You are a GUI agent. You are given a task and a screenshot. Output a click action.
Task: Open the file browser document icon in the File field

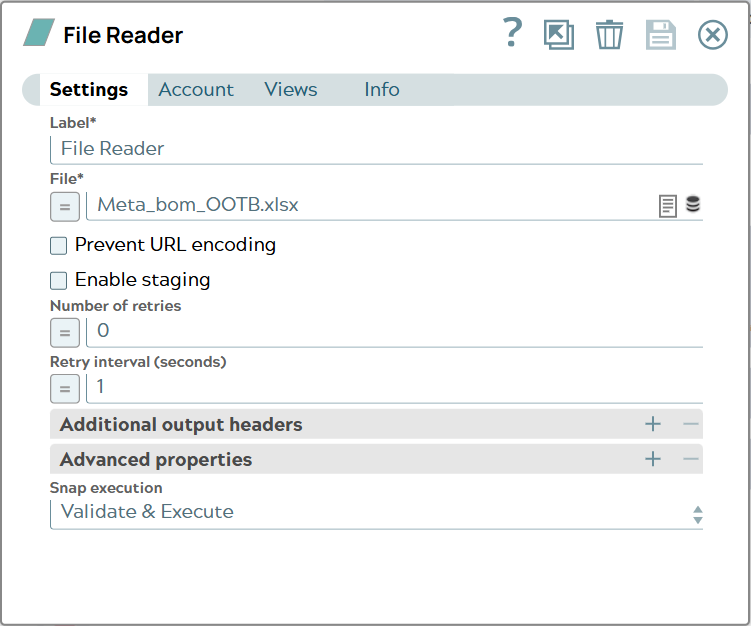click(x=668, y=206)
